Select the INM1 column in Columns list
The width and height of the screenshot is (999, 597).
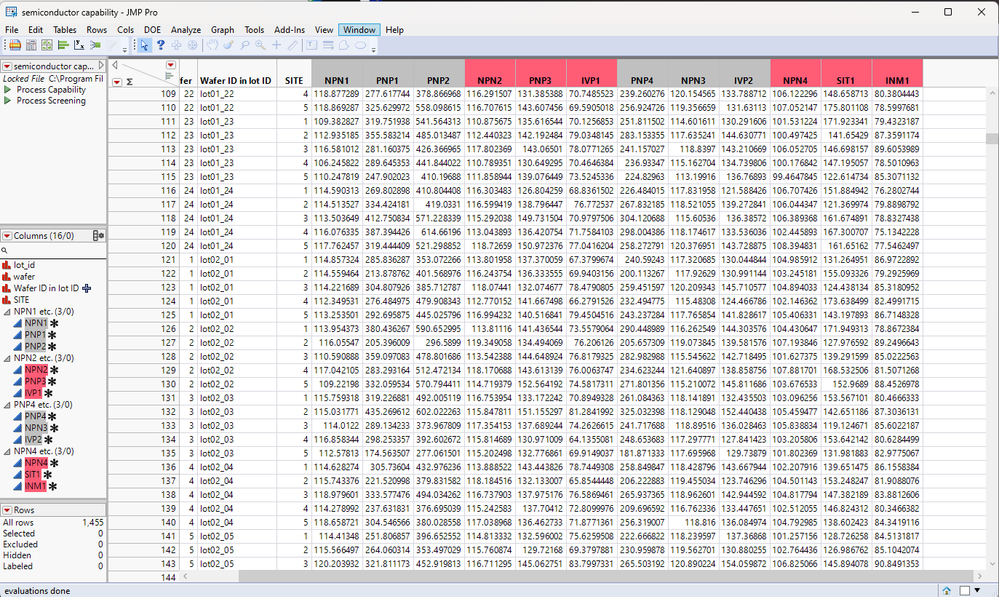pyautogui.click(x=36, y=486)
